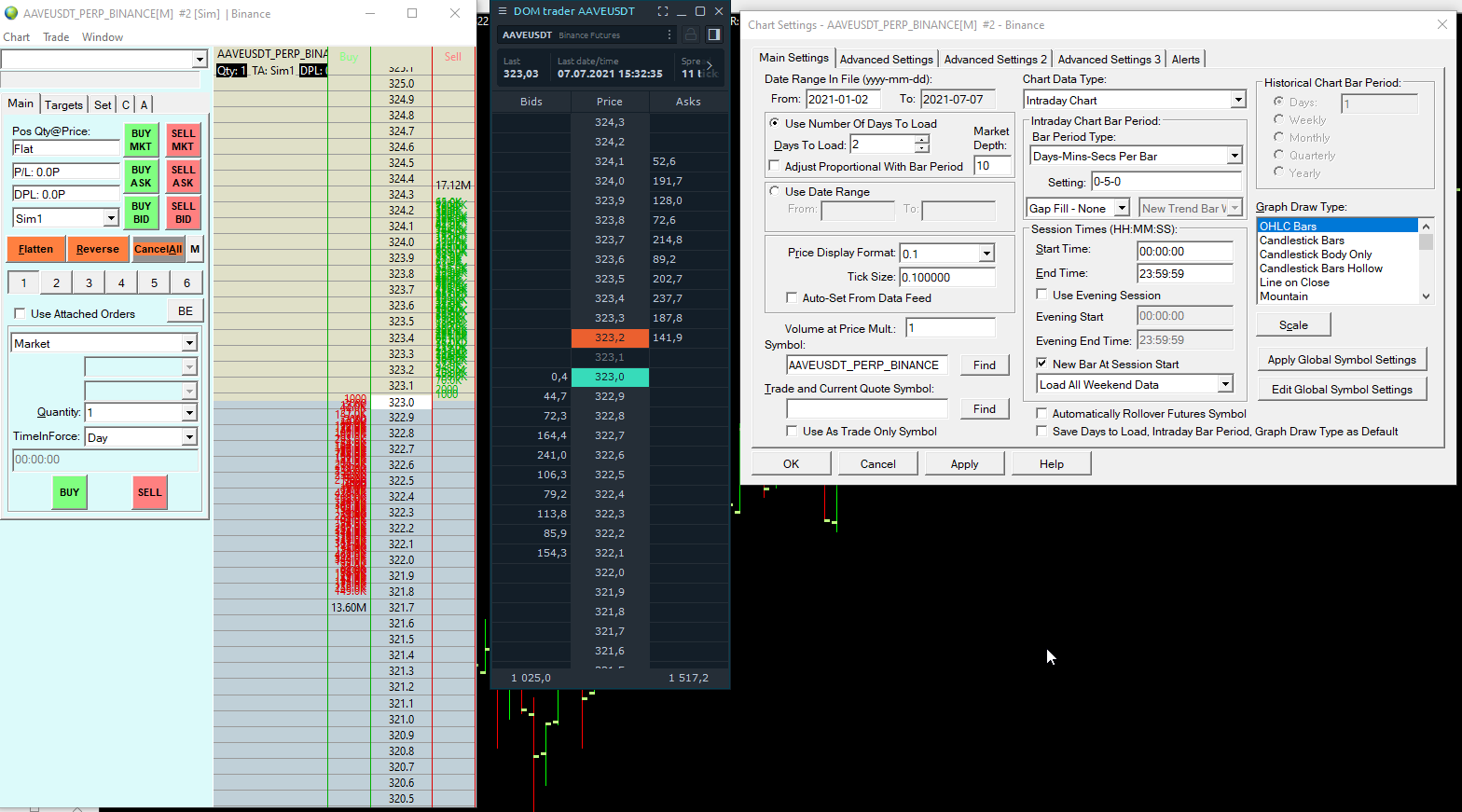Screen dimensions: 1462x812
Task: Select the Use Date Range radio button
Action: tap(774, 191)
